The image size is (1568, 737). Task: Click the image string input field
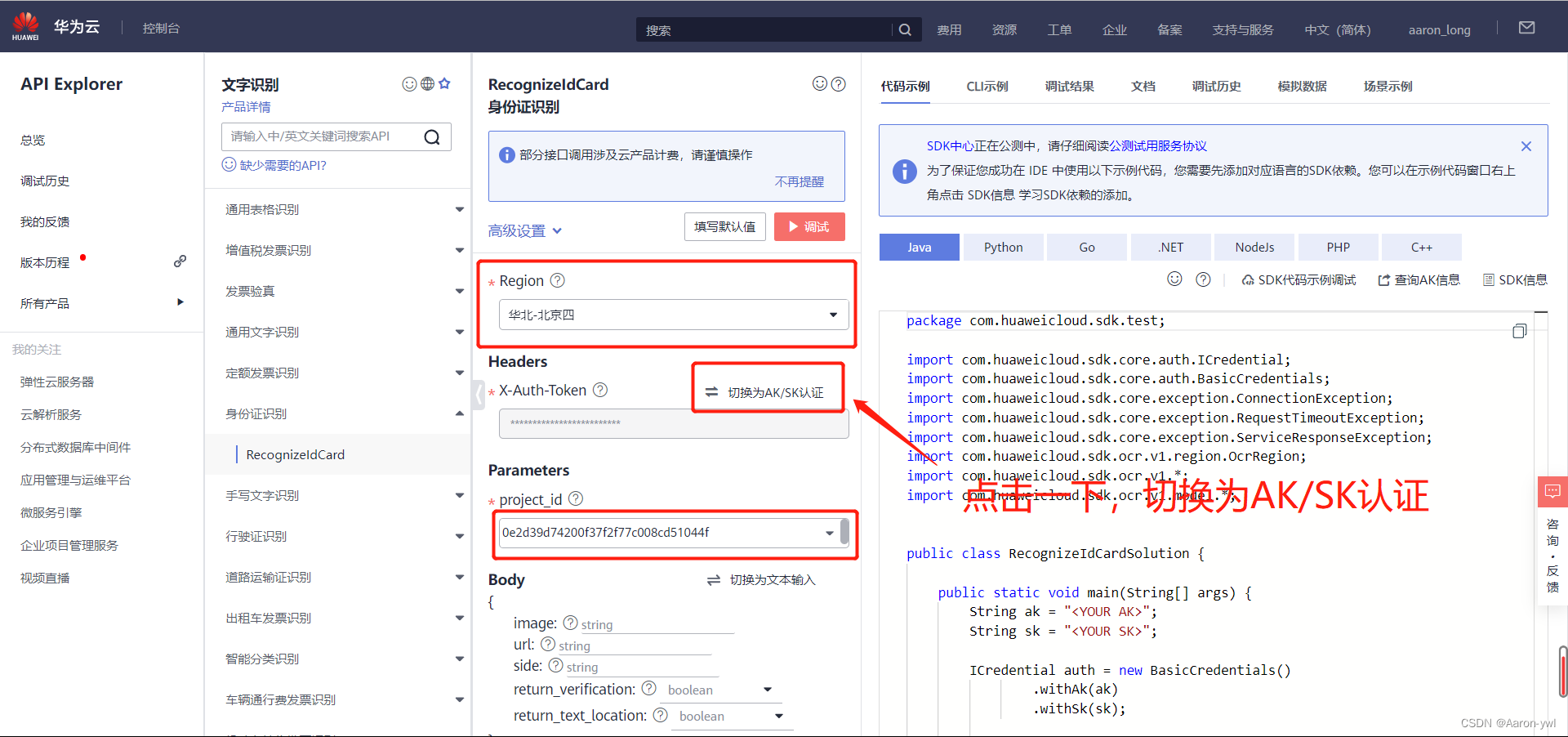tap(657, 624)
